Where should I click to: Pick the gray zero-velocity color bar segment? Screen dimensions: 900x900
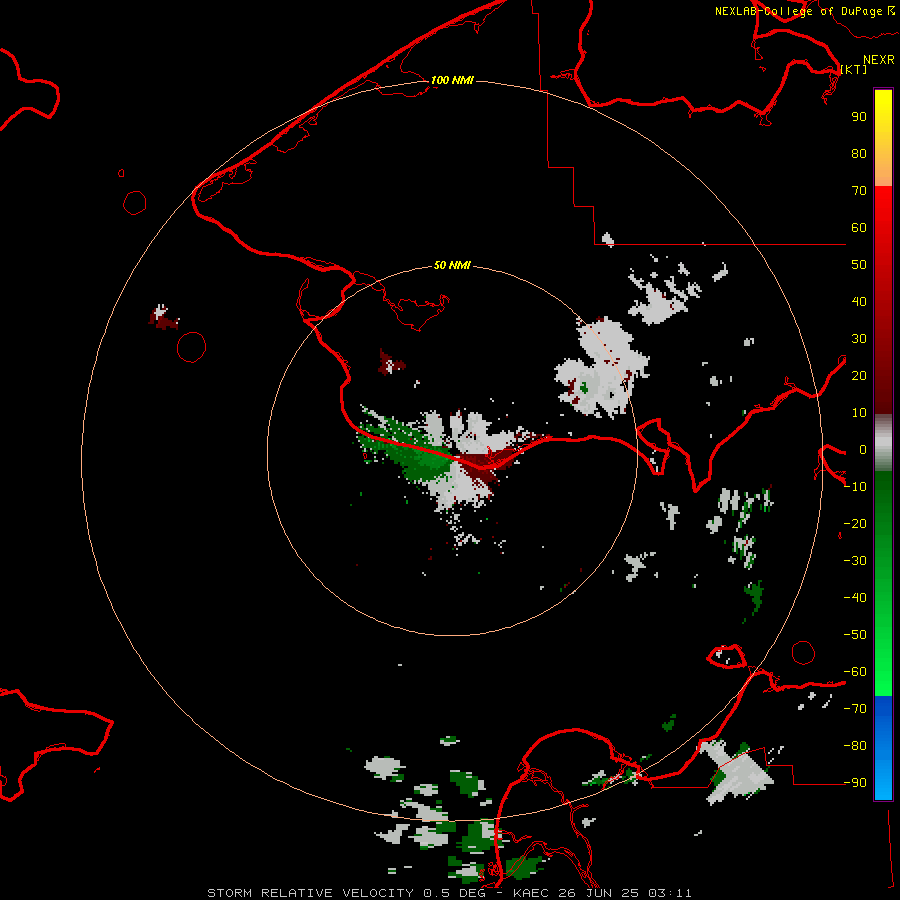pyautogui.click(x=883, y=442)
